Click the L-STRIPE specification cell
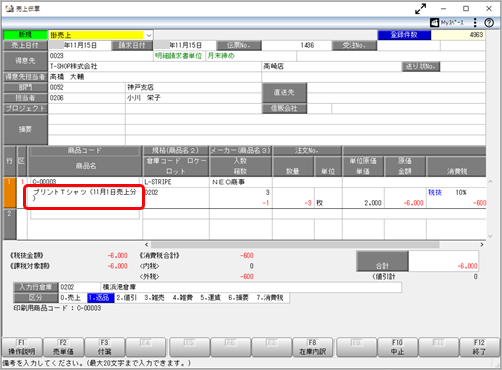Screen dimensions: 502x370 [x=176, y=182]
